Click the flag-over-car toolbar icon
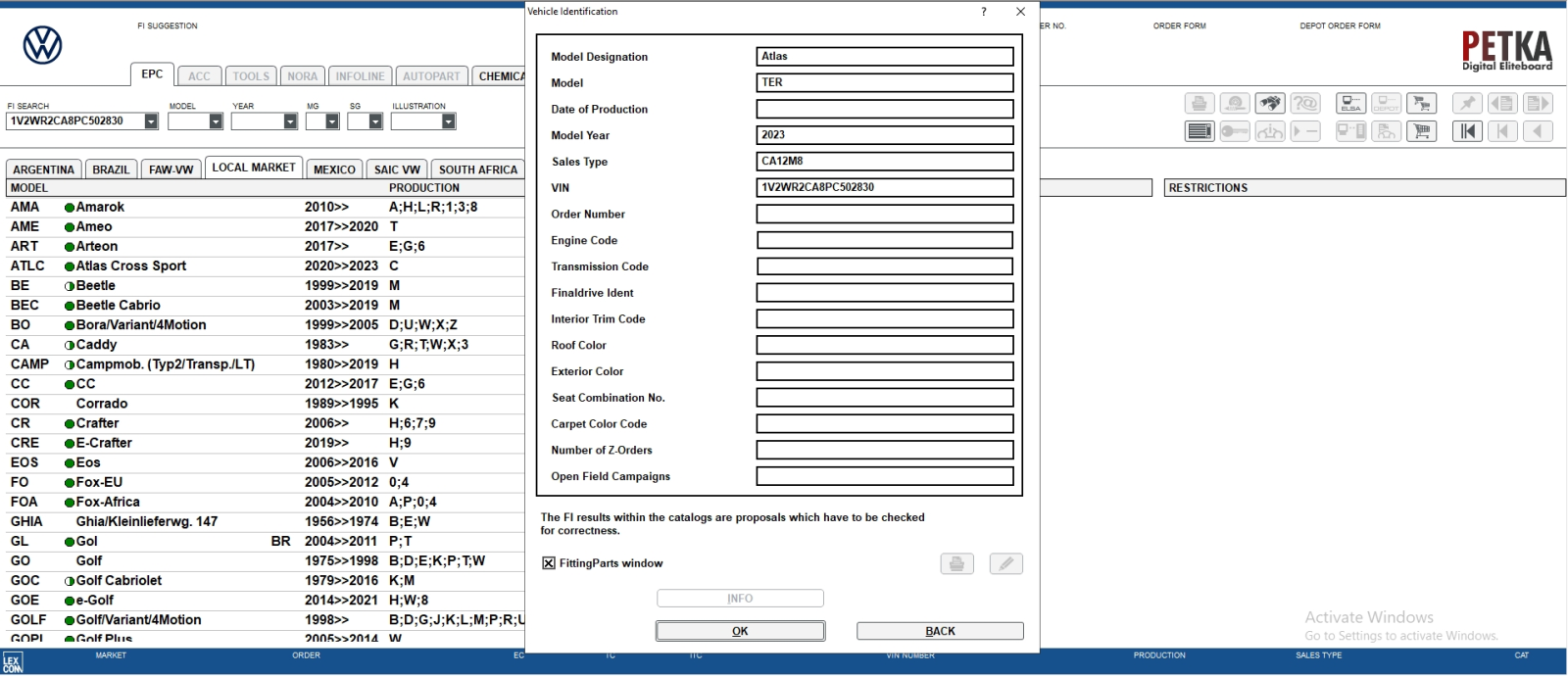 tap(1387, 130)
